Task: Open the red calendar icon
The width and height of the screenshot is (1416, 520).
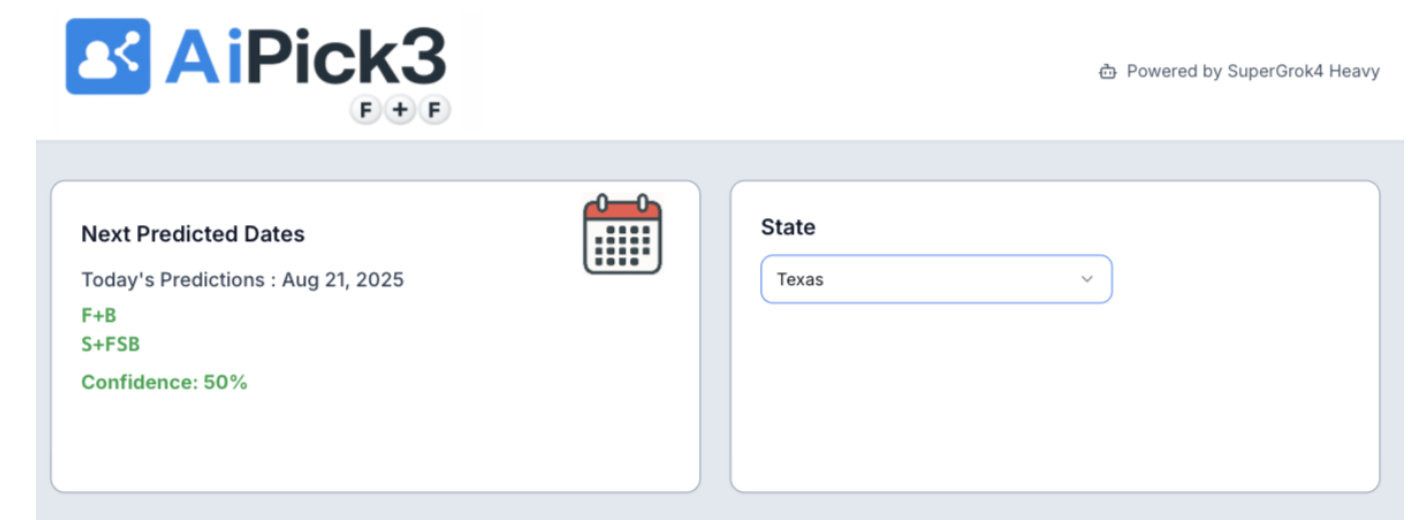Action: tap(623, 234)
